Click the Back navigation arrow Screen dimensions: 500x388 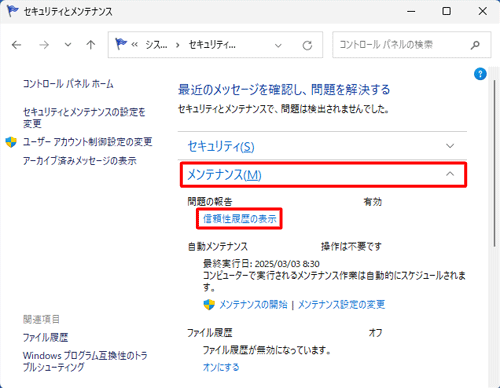tap(16, 45)
